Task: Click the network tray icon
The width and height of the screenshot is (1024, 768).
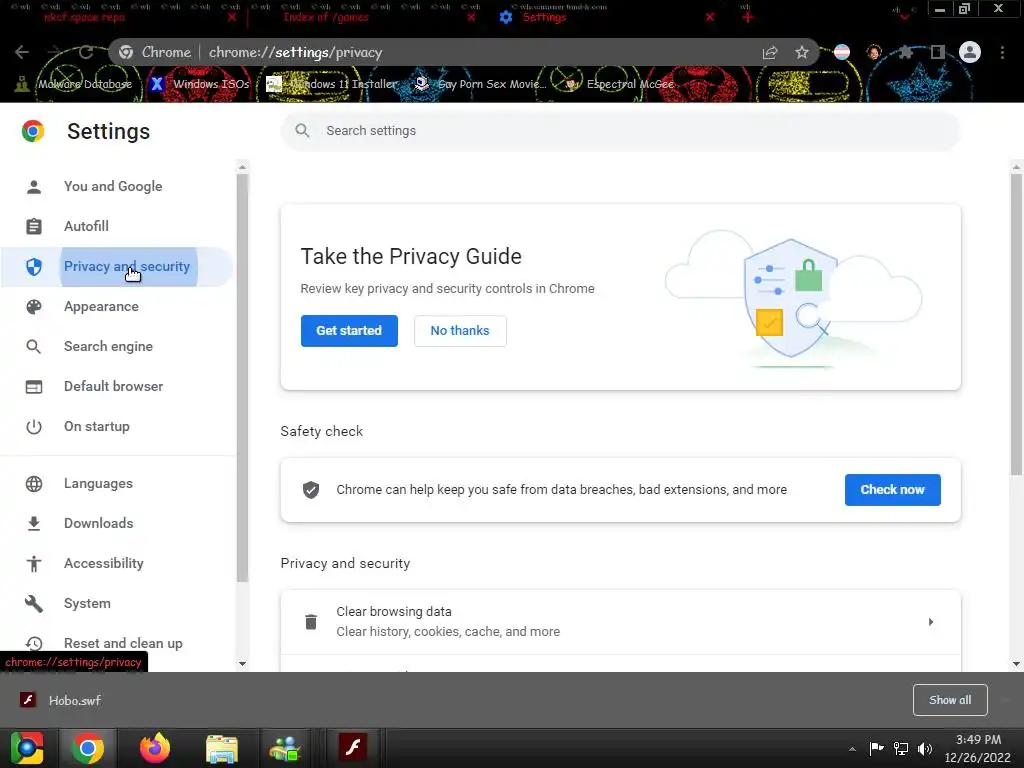Action: pos(901,748)
